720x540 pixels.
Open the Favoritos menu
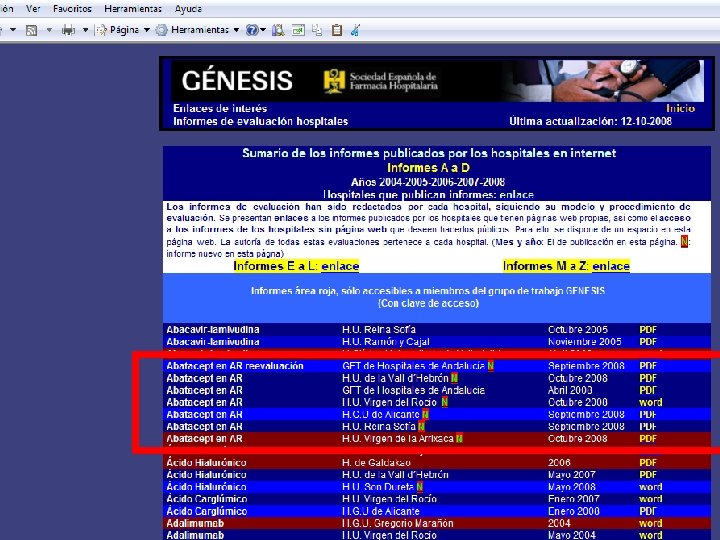72,9
